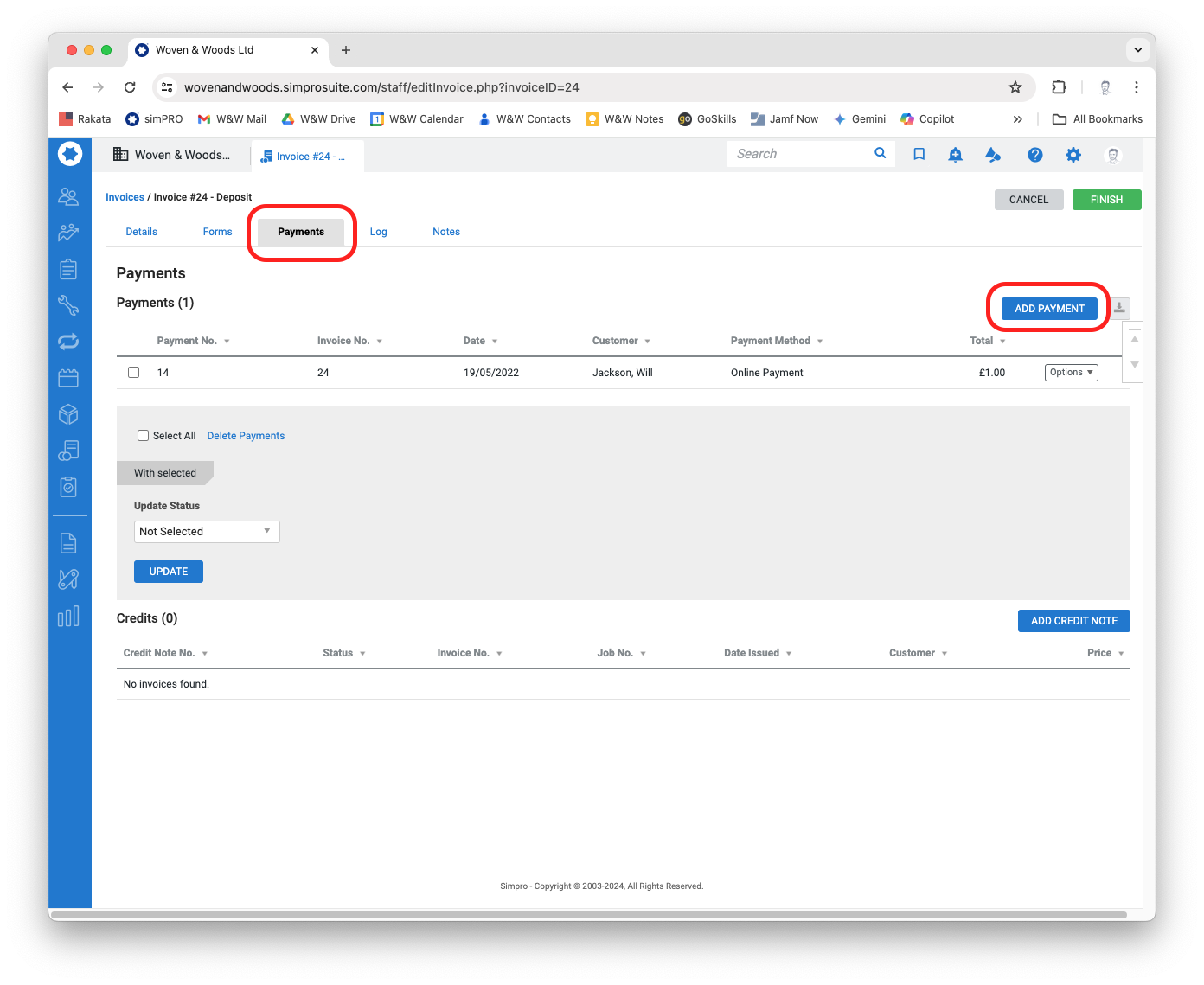Click the download icon beside Add Payment
This screenshot has height=985, width=1204.
tap(1119, 308)
